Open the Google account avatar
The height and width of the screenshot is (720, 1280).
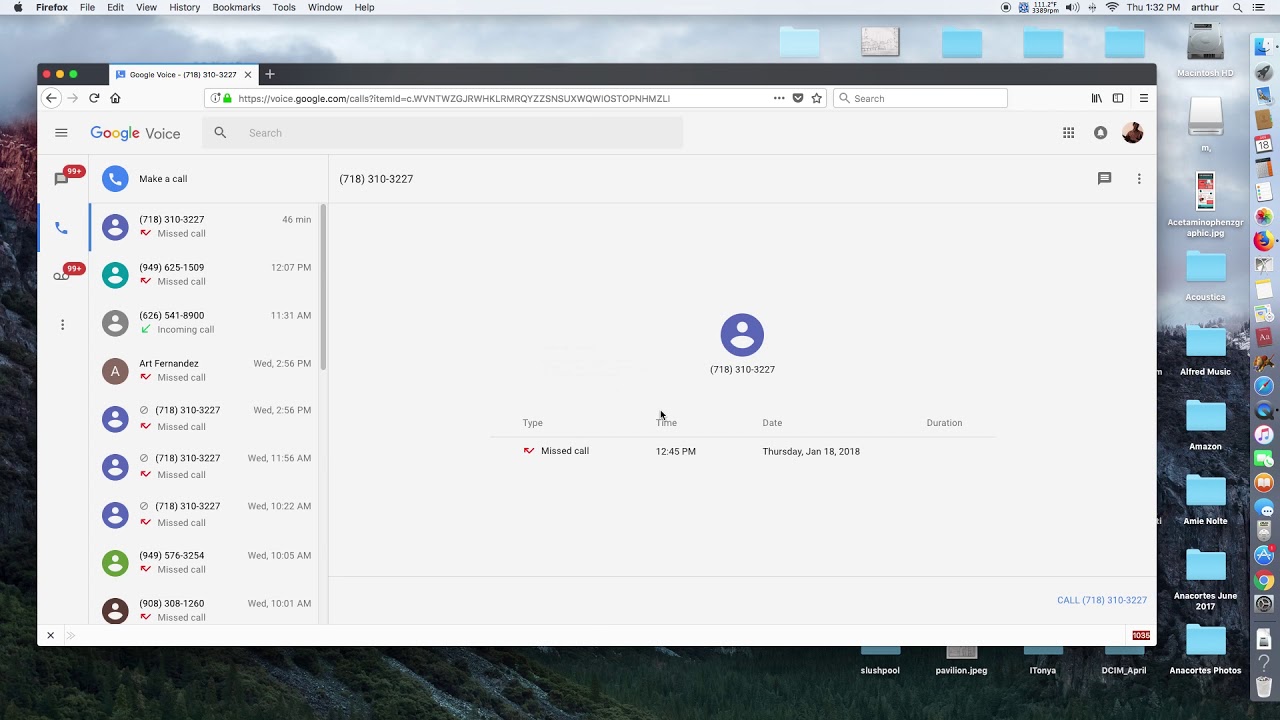click(x=1132, y=133)
